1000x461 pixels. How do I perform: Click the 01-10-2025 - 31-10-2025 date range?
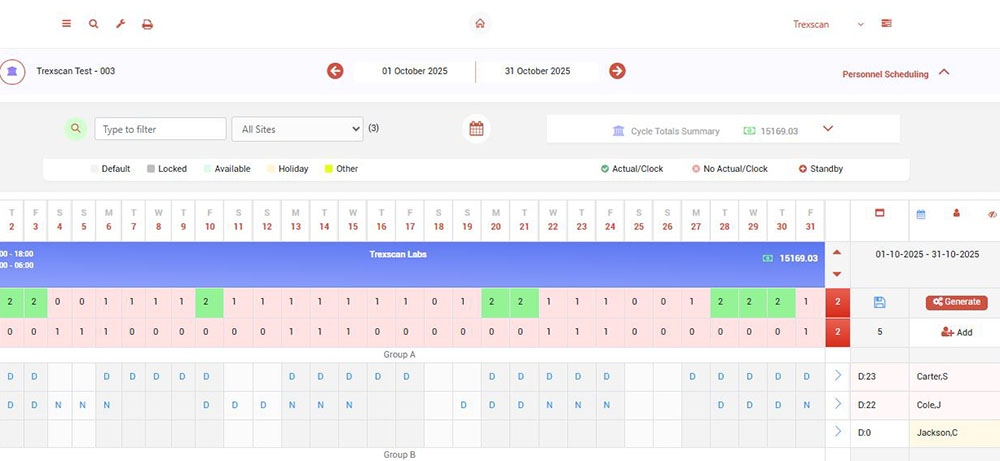point(927,254)
